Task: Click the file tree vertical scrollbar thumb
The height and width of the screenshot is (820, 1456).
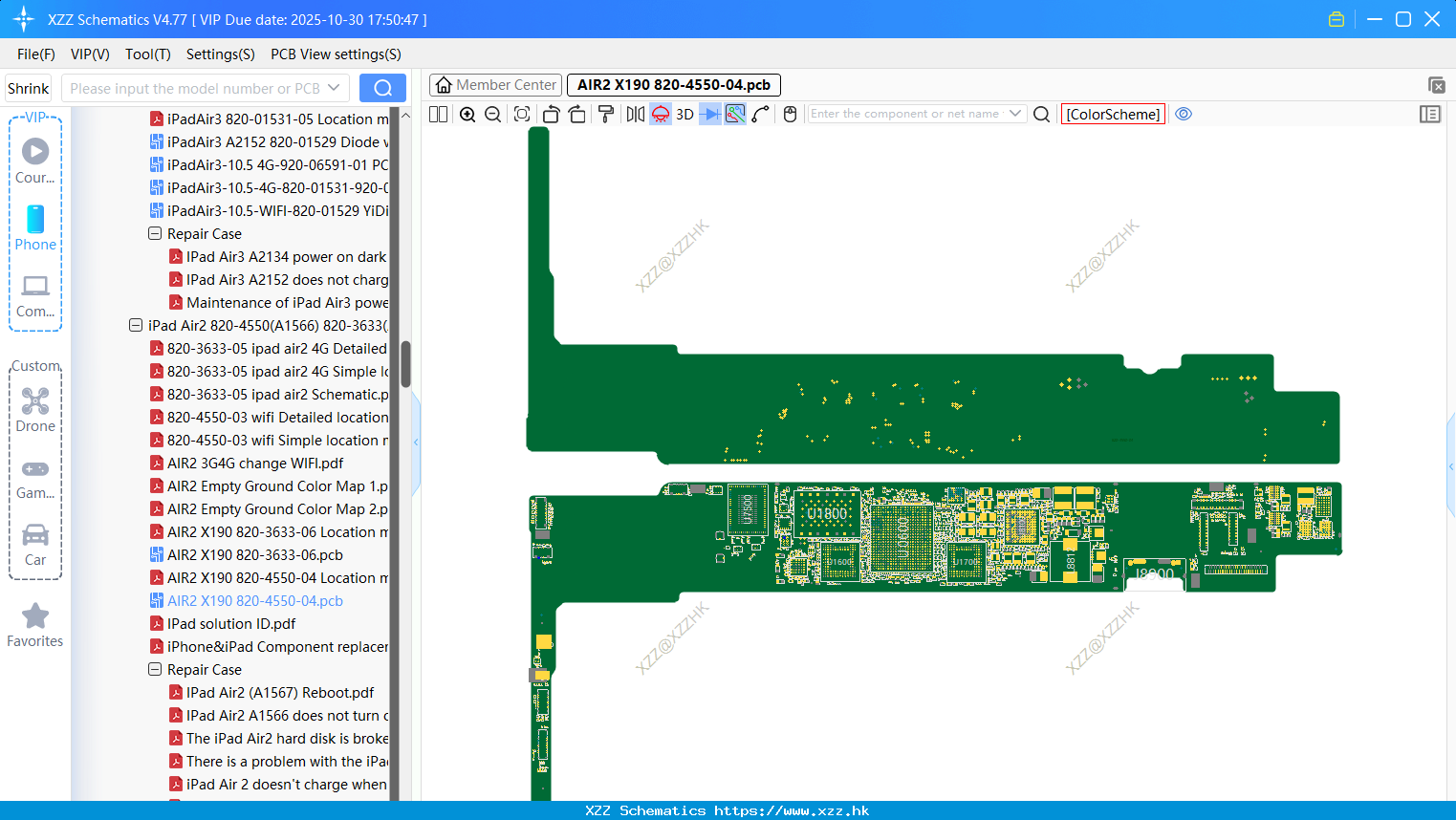Action: (405, 364)
